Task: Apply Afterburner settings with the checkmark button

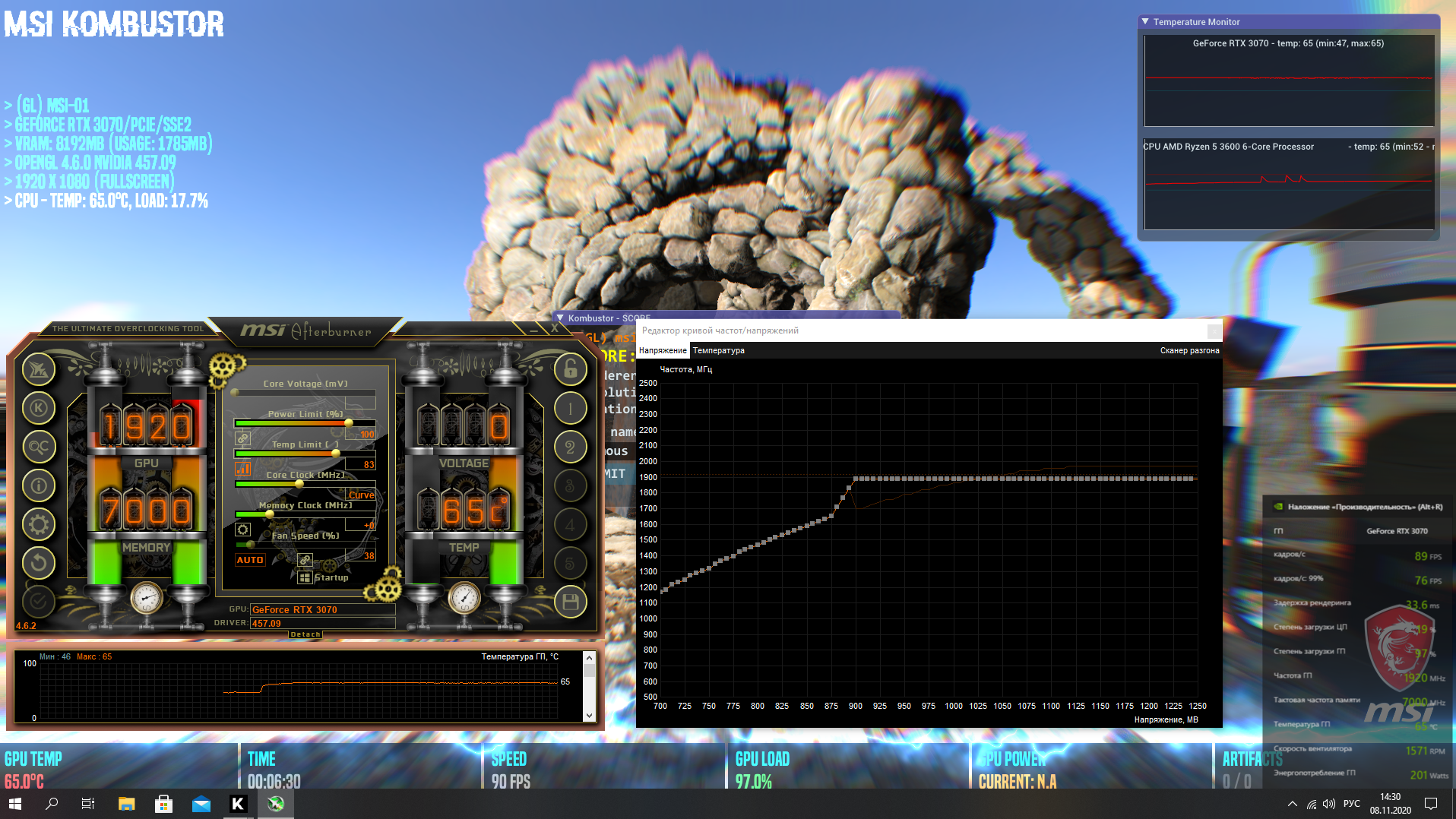Action: coord(39,602)
